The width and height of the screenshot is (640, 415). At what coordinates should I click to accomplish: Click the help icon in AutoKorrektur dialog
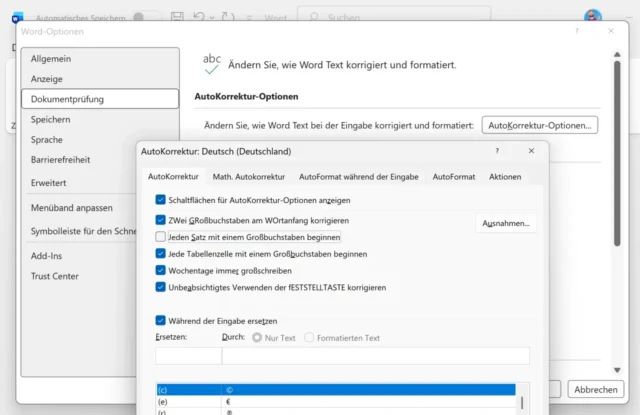pyautogui.click(x=497, y=151)
